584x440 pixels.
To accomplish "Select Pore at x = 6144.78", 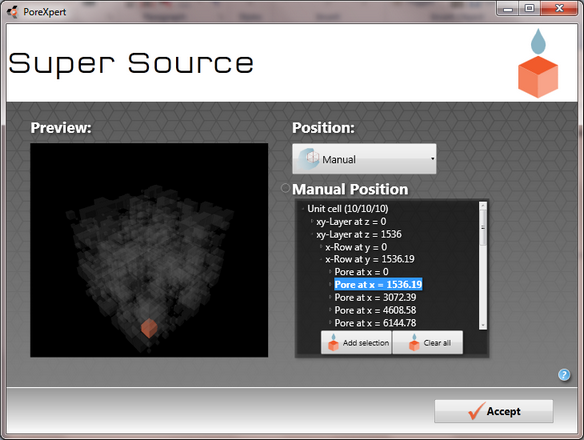I will pos(375,323).
